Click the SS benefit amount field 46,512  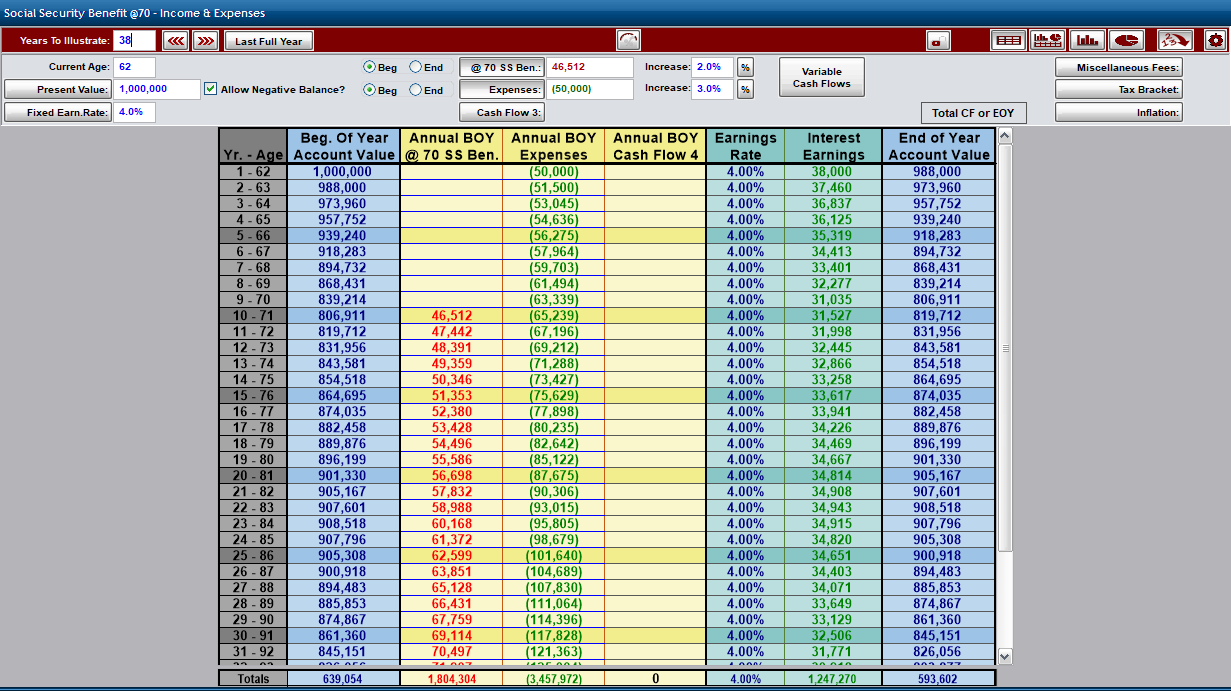pos(590,67)
